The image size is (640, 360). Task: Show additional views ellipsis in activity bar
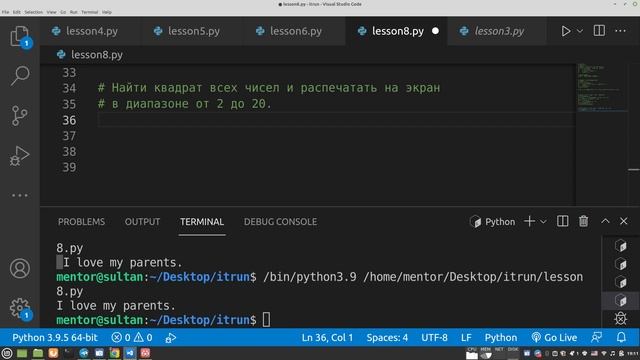pyautogui.click(x=20, y=196)
